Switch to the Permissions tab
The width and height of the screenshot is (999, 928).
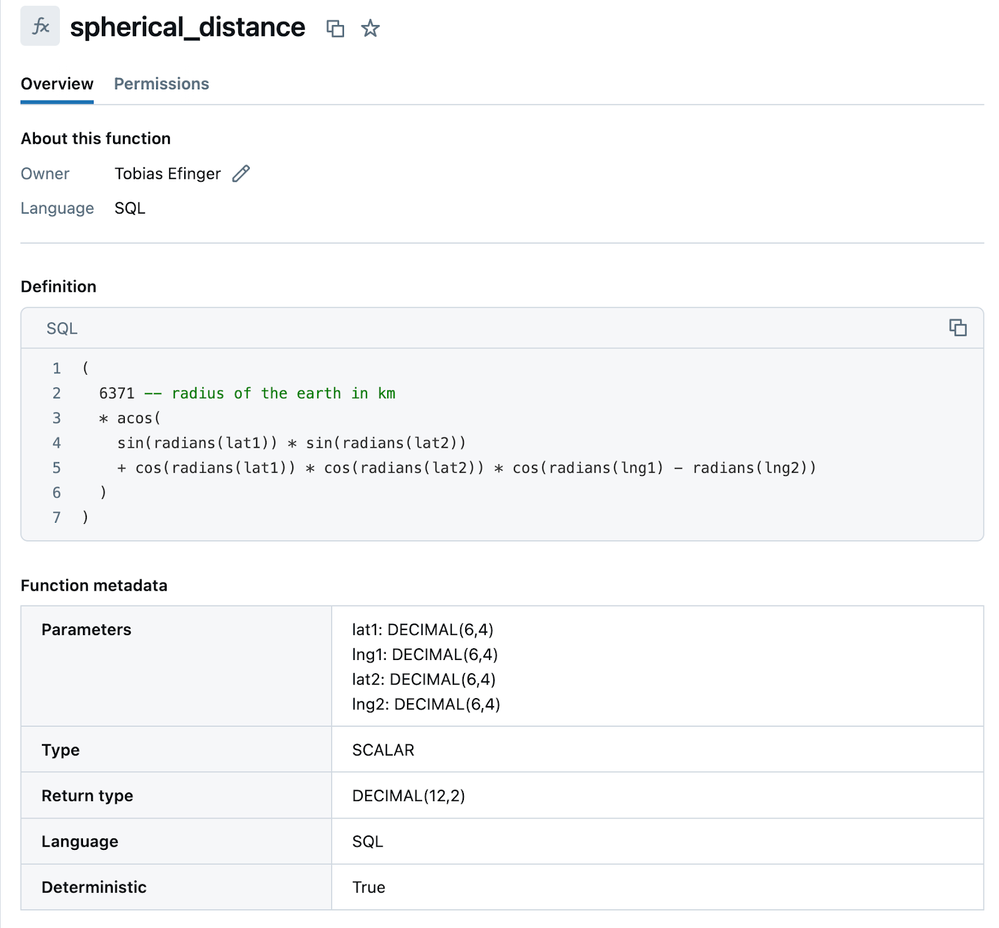(x=161, y=84)
